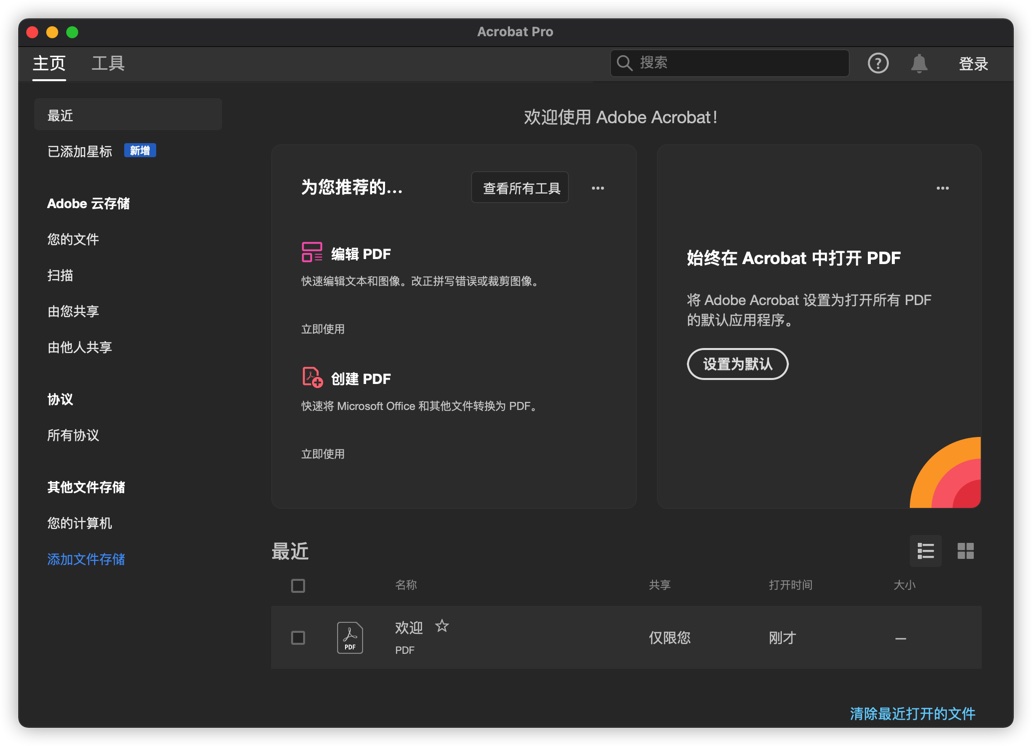
Task: Click the 欢迎 PDF file icon
Action: coord(349,637)
